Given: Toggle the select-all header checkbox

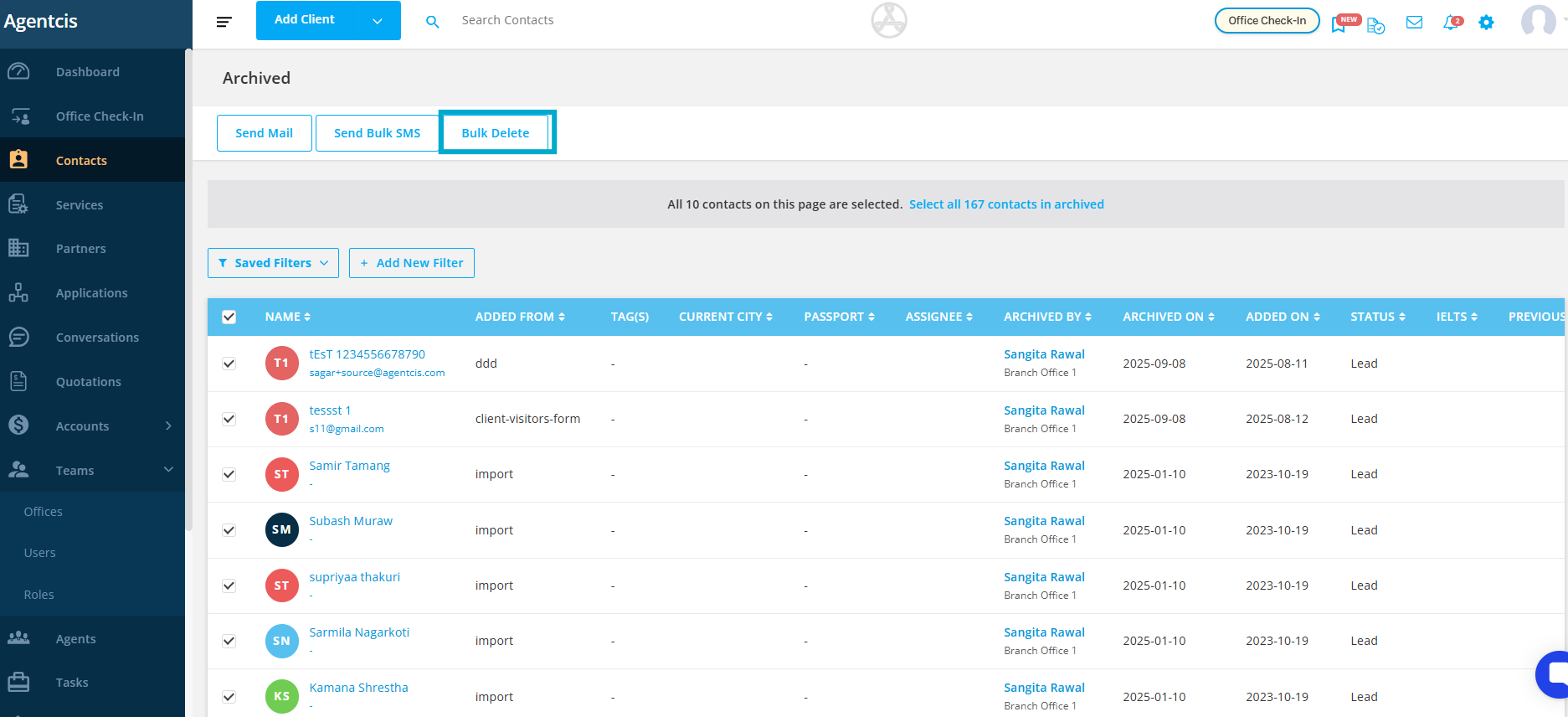Looking at the screenshot, I should [x=229, y=317].
